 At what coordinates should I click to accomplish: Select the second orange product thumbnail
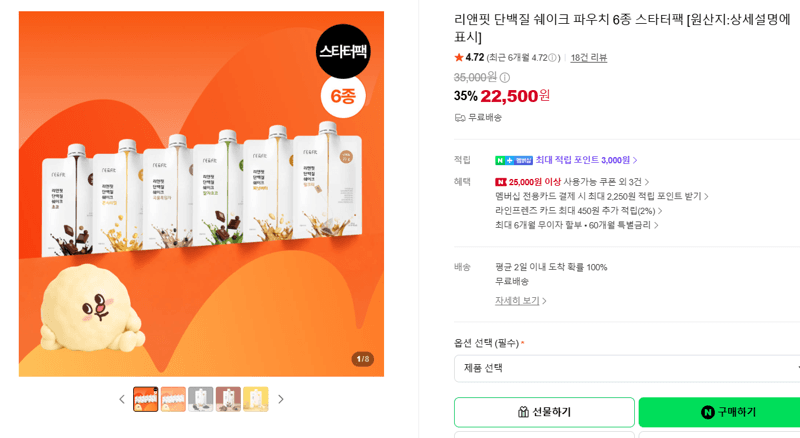(x=173, y=399)
